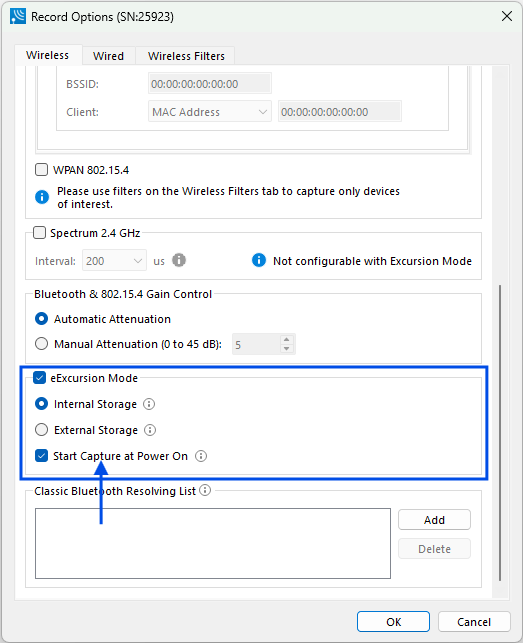Image resolution: width=523 pixels, height=643 pixels.
Task: Click blue info icon beside Wireless Filters tip
Action: tap(42, 197)
